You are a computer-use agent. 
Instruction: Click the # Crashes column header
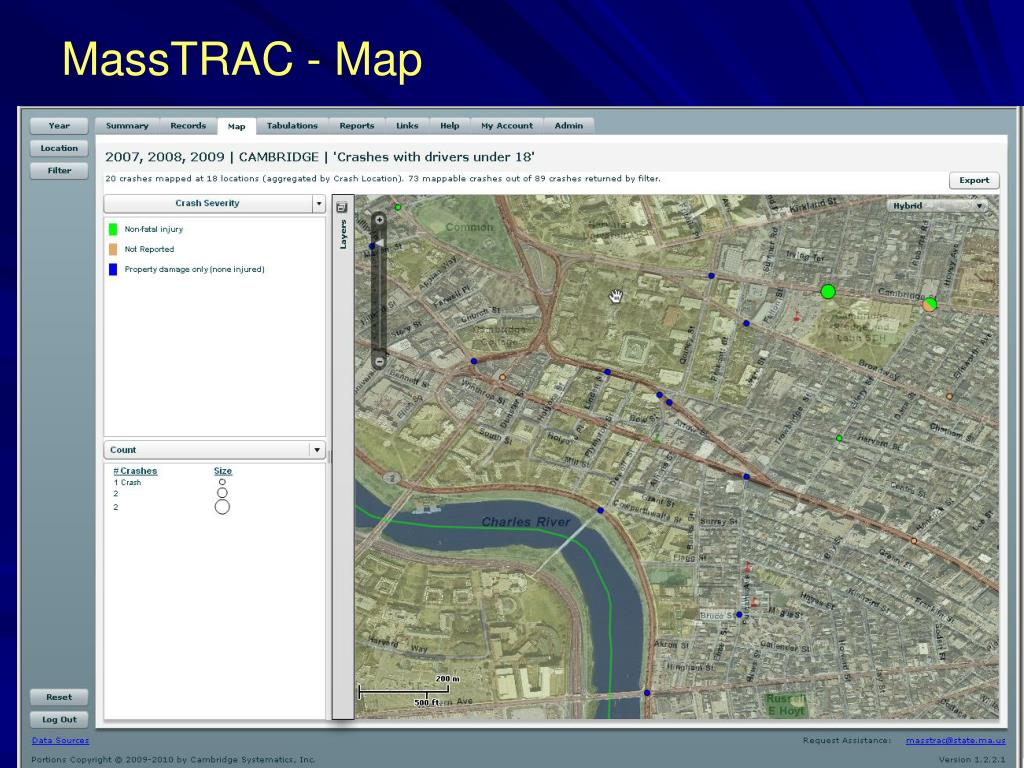point(135,471)
